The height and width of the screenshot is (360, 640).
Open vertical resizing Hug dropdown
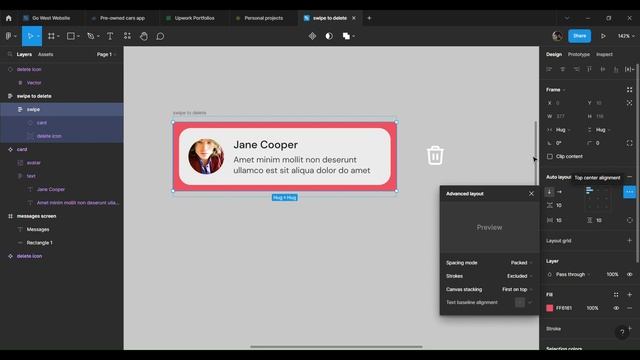pos(602,130)
